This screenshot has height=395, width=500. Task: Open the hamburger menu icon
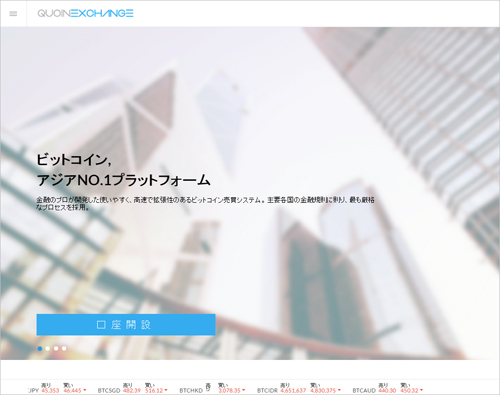13,14
